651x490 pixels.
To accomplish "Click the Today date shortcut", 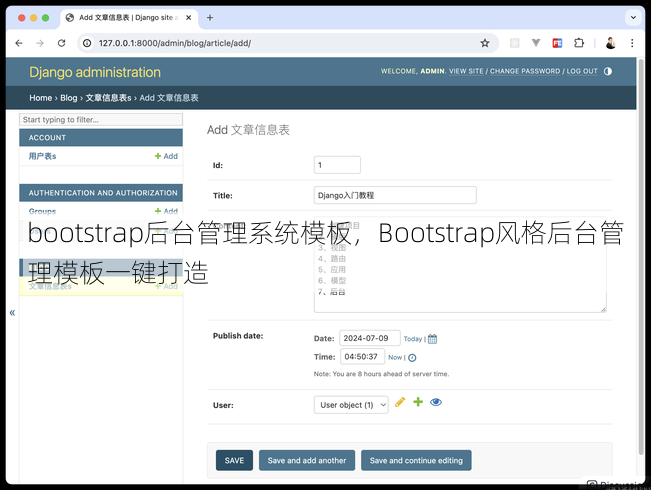I will 413,339.
